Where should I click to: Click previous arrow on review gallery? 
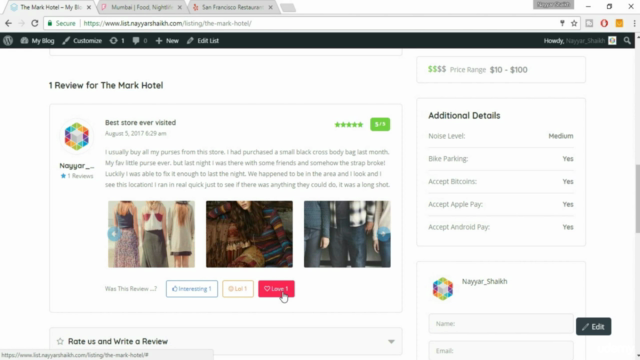coord(114,234)
